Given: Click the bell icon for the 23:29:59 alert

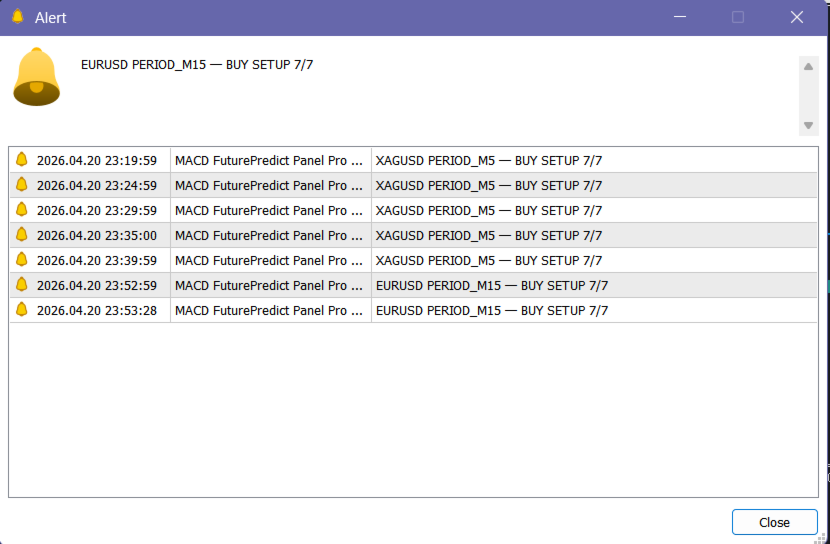Looking at the screenshot, I should pyautogui.click(x=22, y=210).
